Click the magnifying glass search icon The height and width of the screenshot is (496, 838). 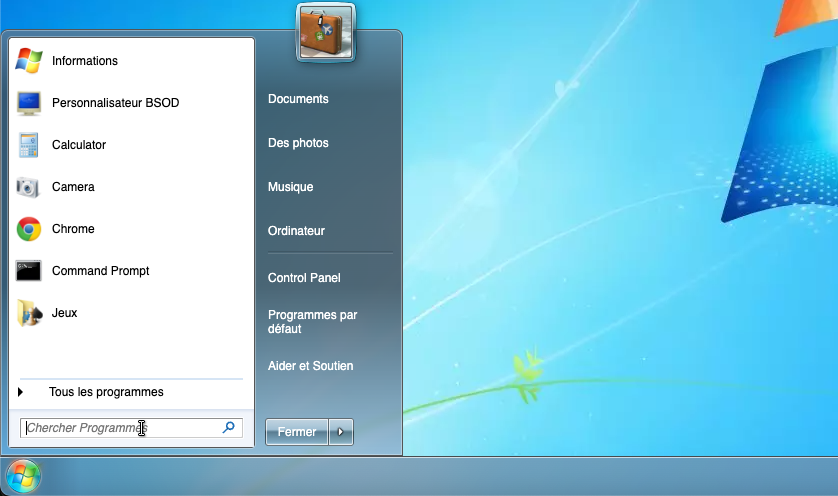[x=229, y=427]
